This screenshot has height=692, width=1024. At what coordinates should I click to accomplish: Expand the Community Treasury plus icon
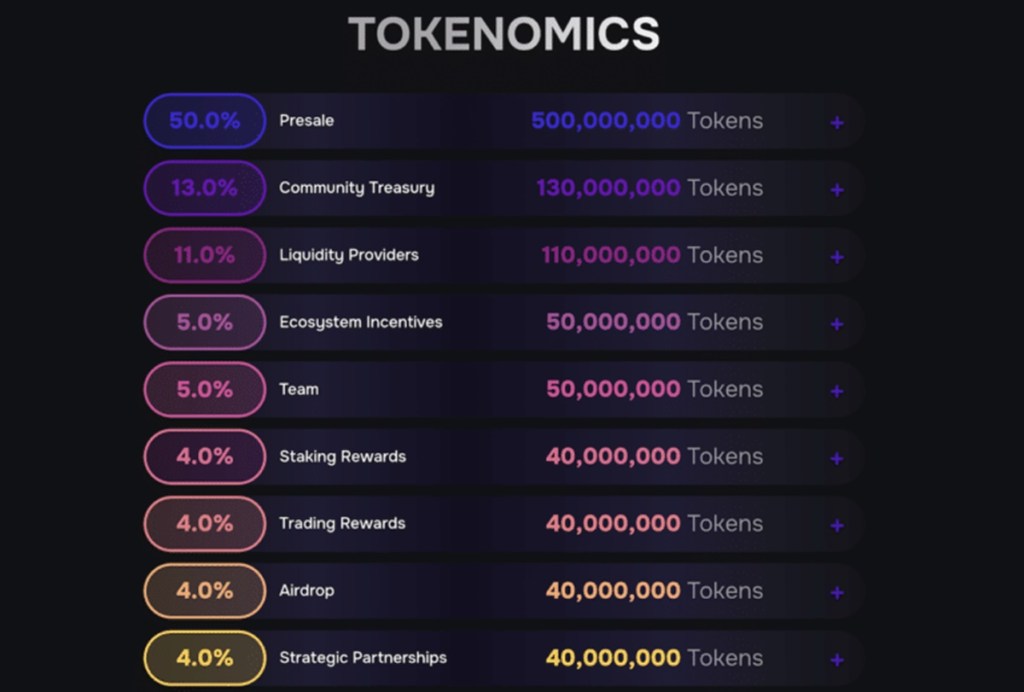coord(837,190)
